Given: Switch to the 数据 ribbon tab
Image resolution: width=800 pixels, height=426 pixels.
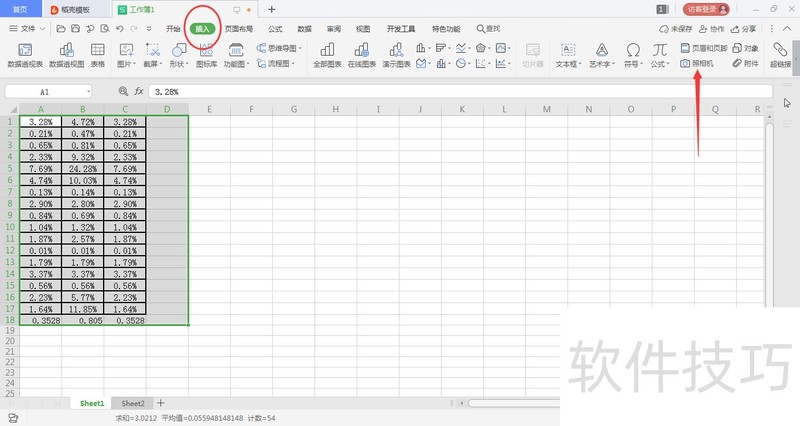Looking at the screenshot, I should pyautogui.click(x=305, y=29).
